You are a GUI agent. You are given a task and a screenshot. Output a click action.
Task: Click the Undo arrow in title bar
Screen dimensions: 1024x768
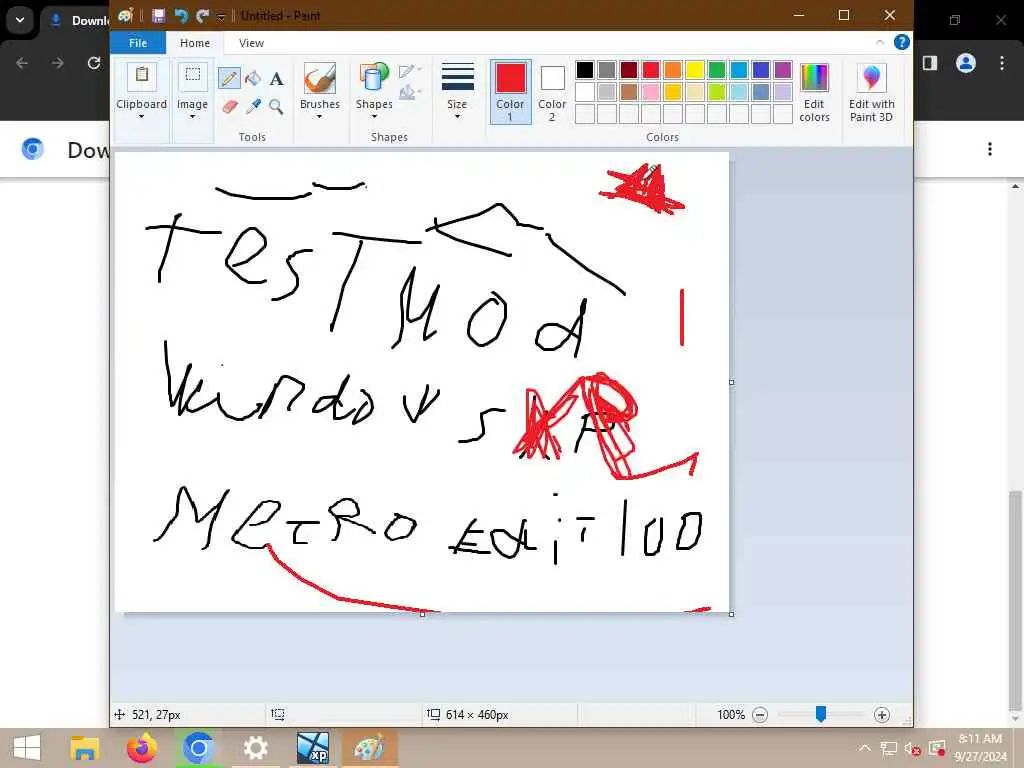181,16
